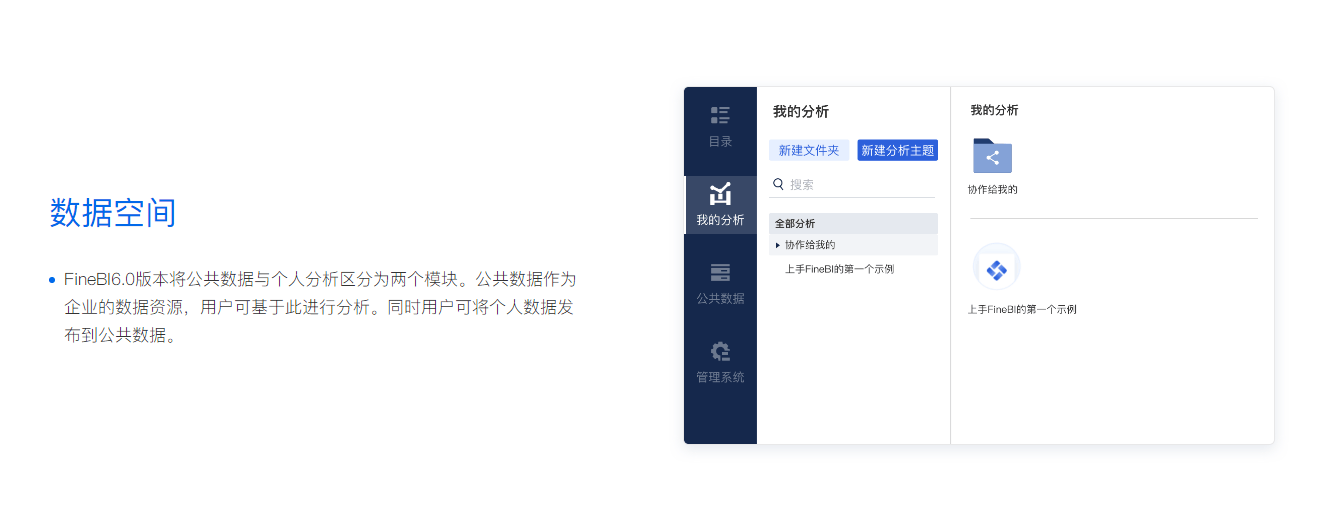Click the 管理系统 label in sidebar
The image size is (1329, 508).
click(x=720, y=377)
